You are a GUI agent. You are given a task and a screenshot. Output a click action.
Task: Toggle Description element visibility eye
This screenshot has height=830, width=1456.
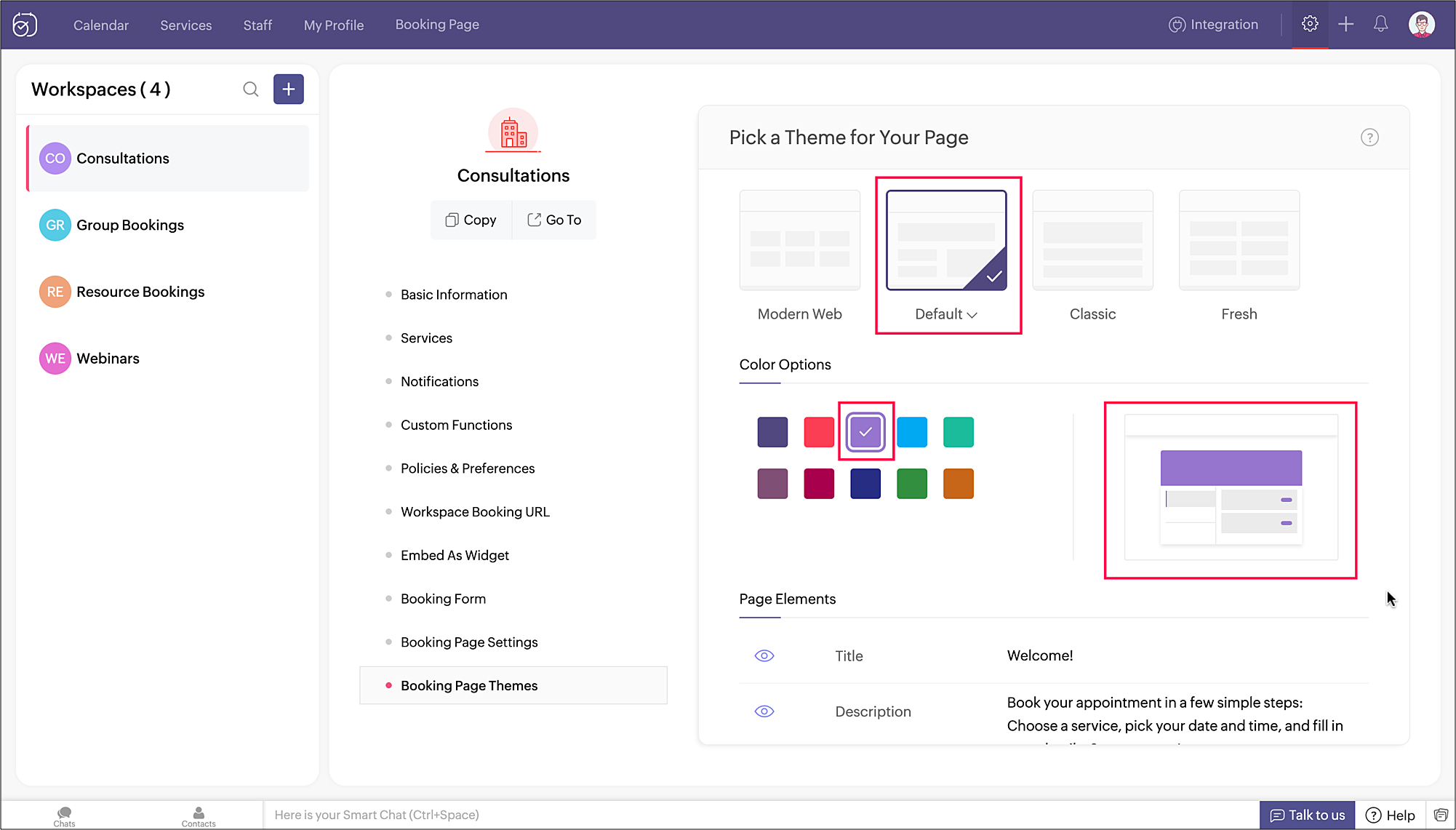tap(764, 711)
